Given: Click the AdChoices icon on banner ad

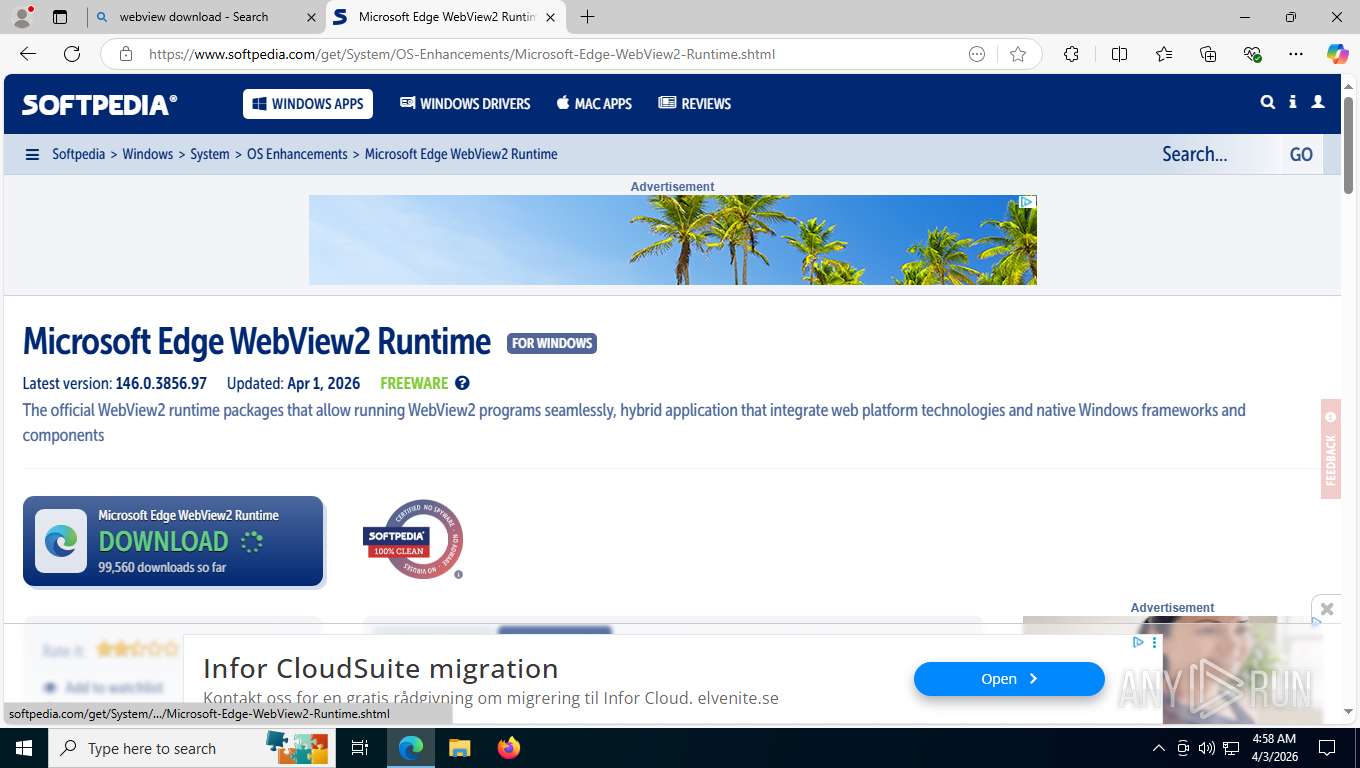Looking at the screenshot, I should click(x=1027, y=202).
